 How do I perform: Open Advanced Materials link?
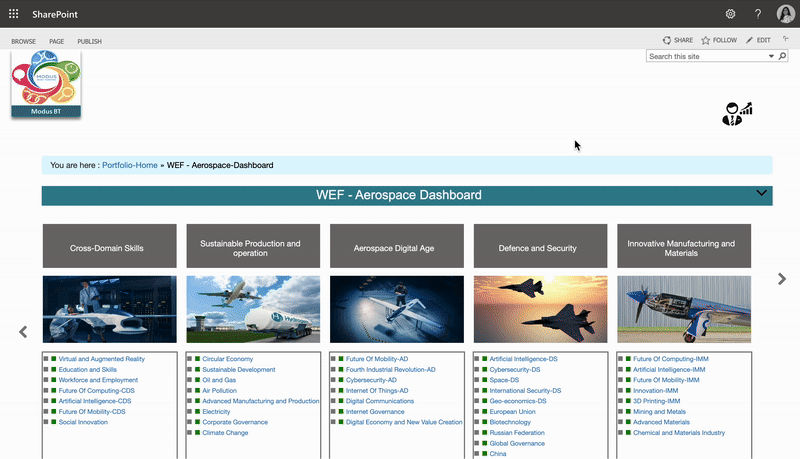(x=661, y=422)
